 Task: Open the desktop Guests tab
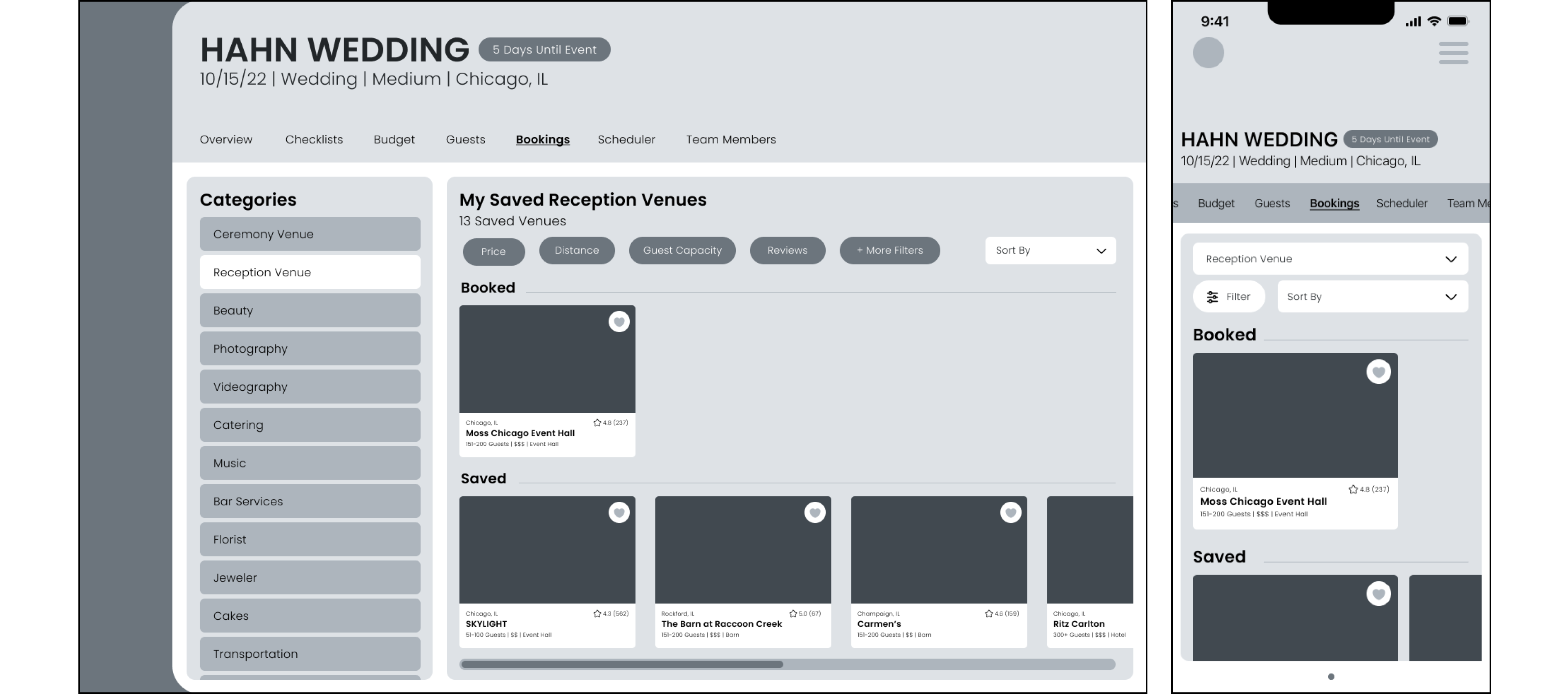click(465, 139)
